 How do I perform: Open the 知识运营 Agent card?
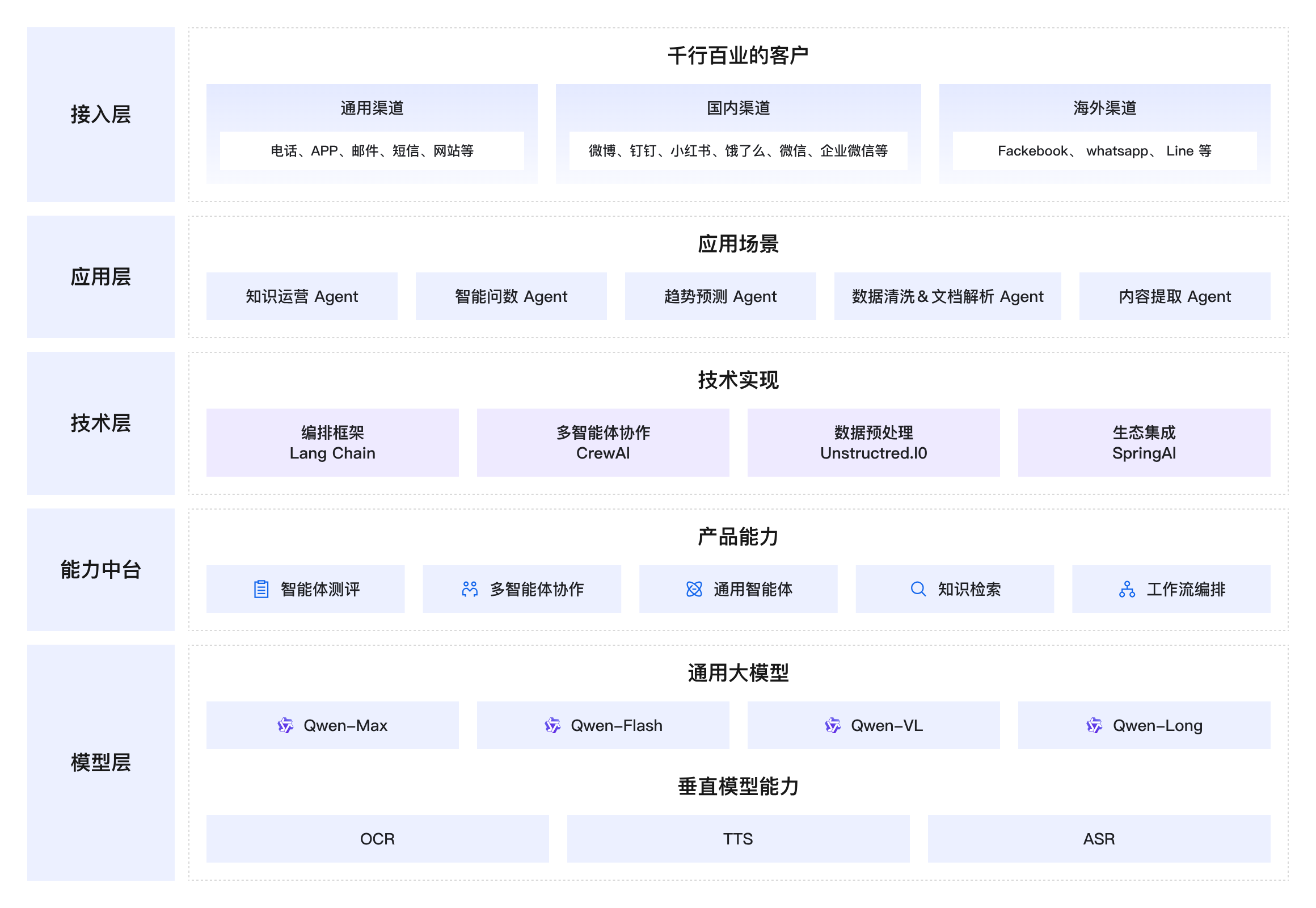coord(301,296)
